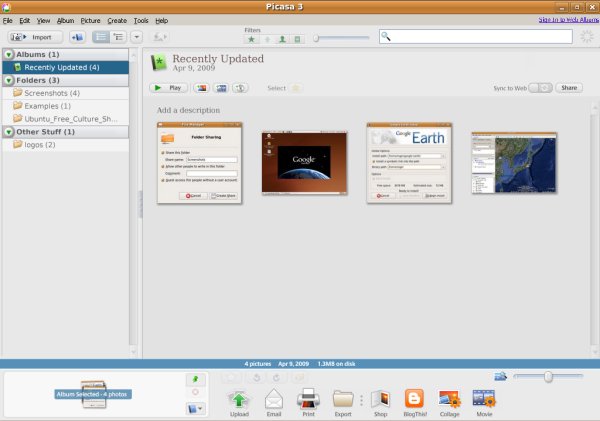Filter to show faces only
The height and width of the screenshot is (421, 600).
(282, 39)
